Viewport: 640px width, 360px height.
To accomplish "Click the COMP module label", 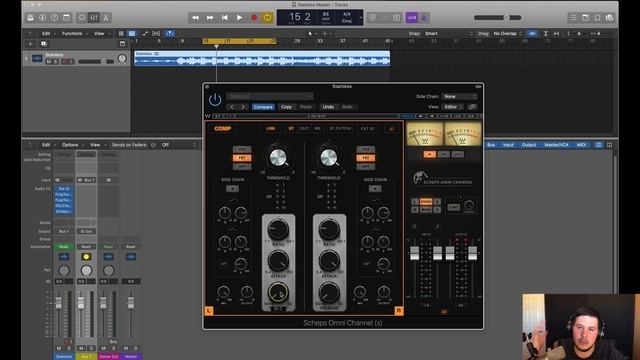I will coord(222,129).
